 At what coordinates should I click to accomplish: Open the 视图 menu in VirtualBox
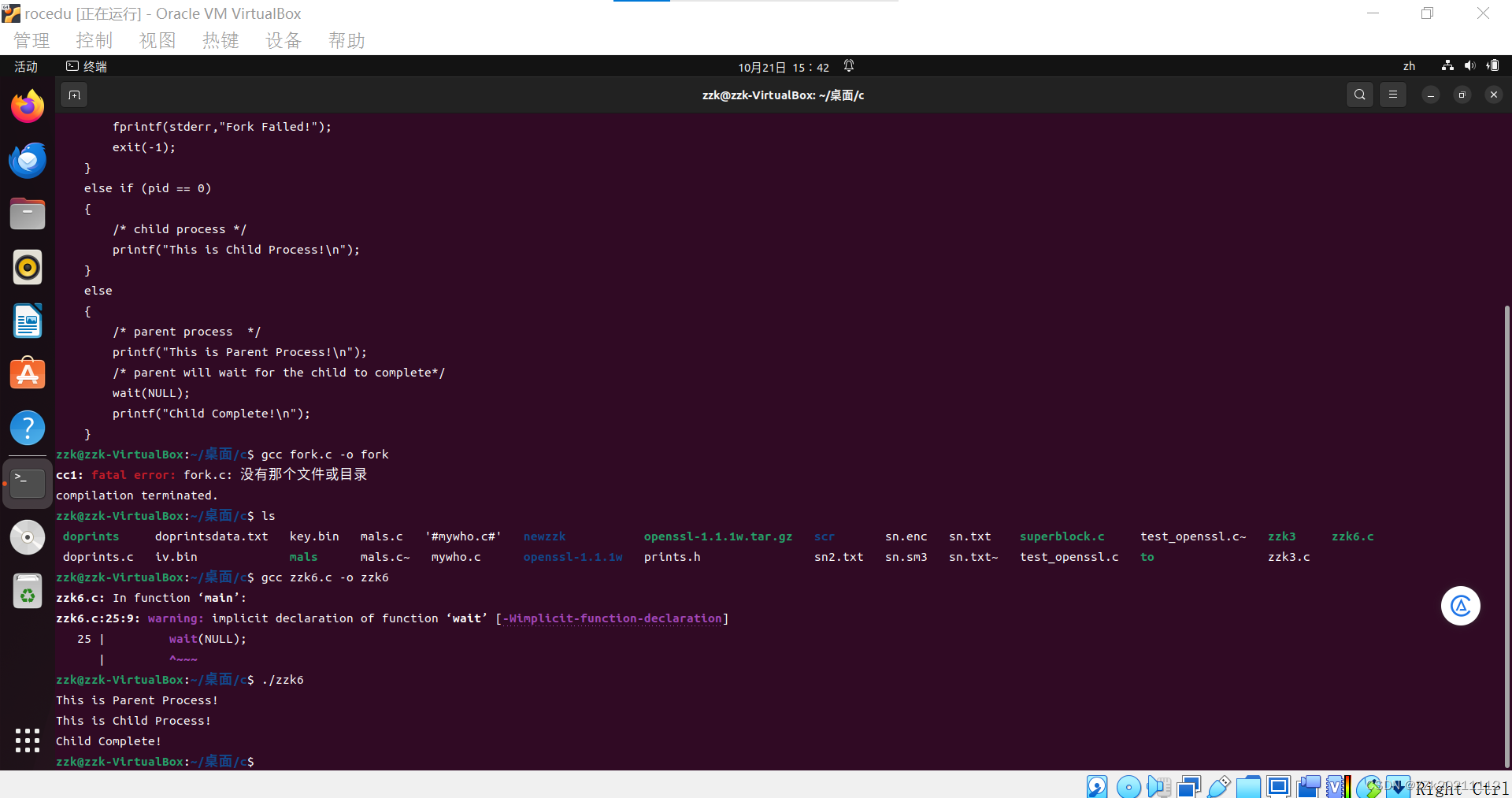pos(157,40)
